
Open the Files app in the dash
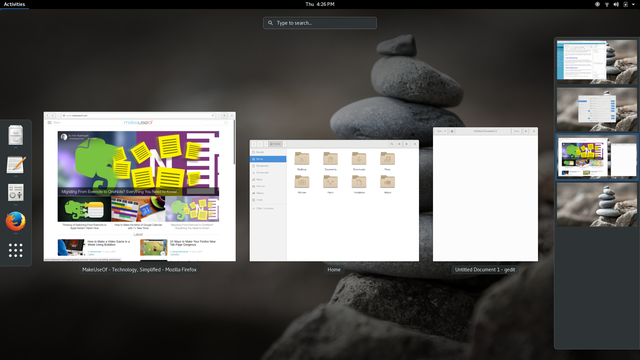tap(16, 135)
